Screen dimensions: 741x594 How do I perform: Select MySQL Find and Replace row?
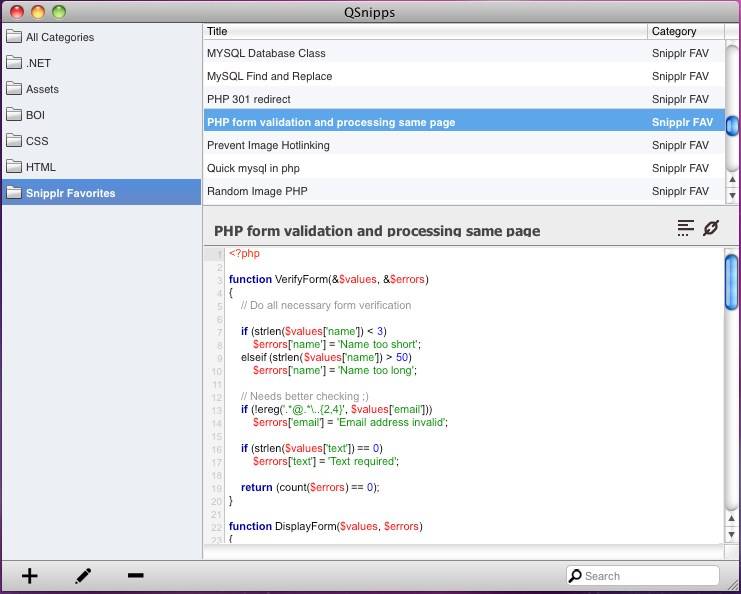coord(464,76)
